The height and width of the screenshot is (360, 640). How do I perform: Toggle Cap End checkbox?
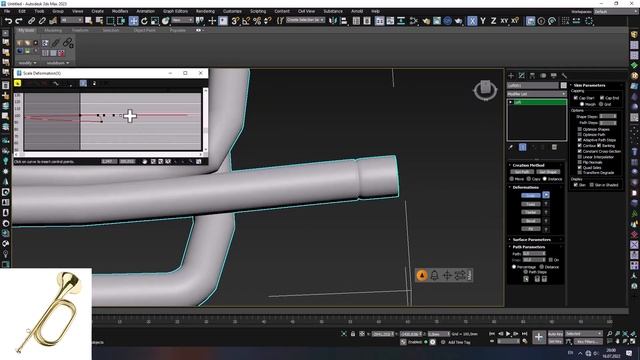(602, 98)
